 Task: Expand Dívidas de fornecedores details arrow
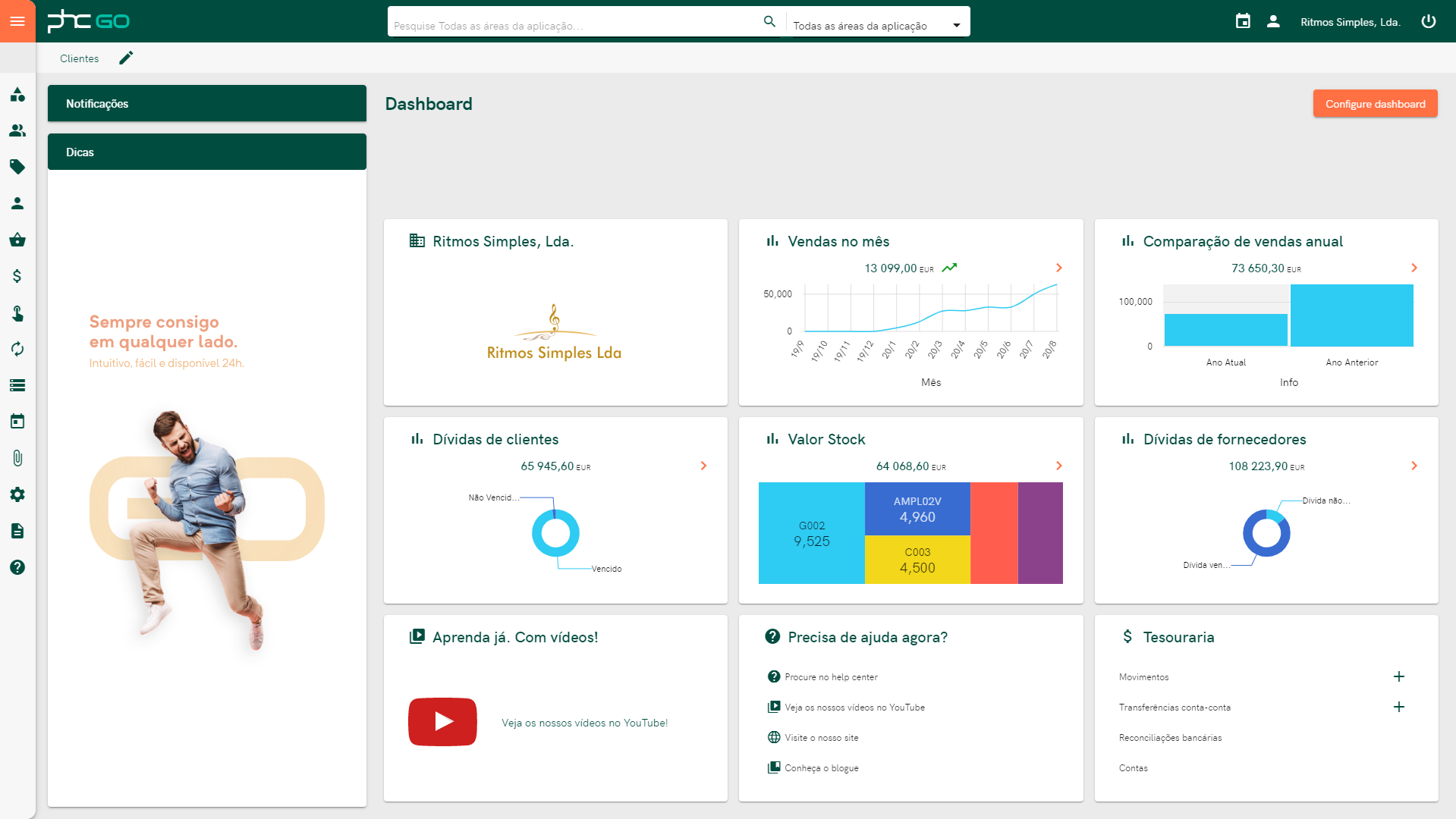(x=1414, y=466)
